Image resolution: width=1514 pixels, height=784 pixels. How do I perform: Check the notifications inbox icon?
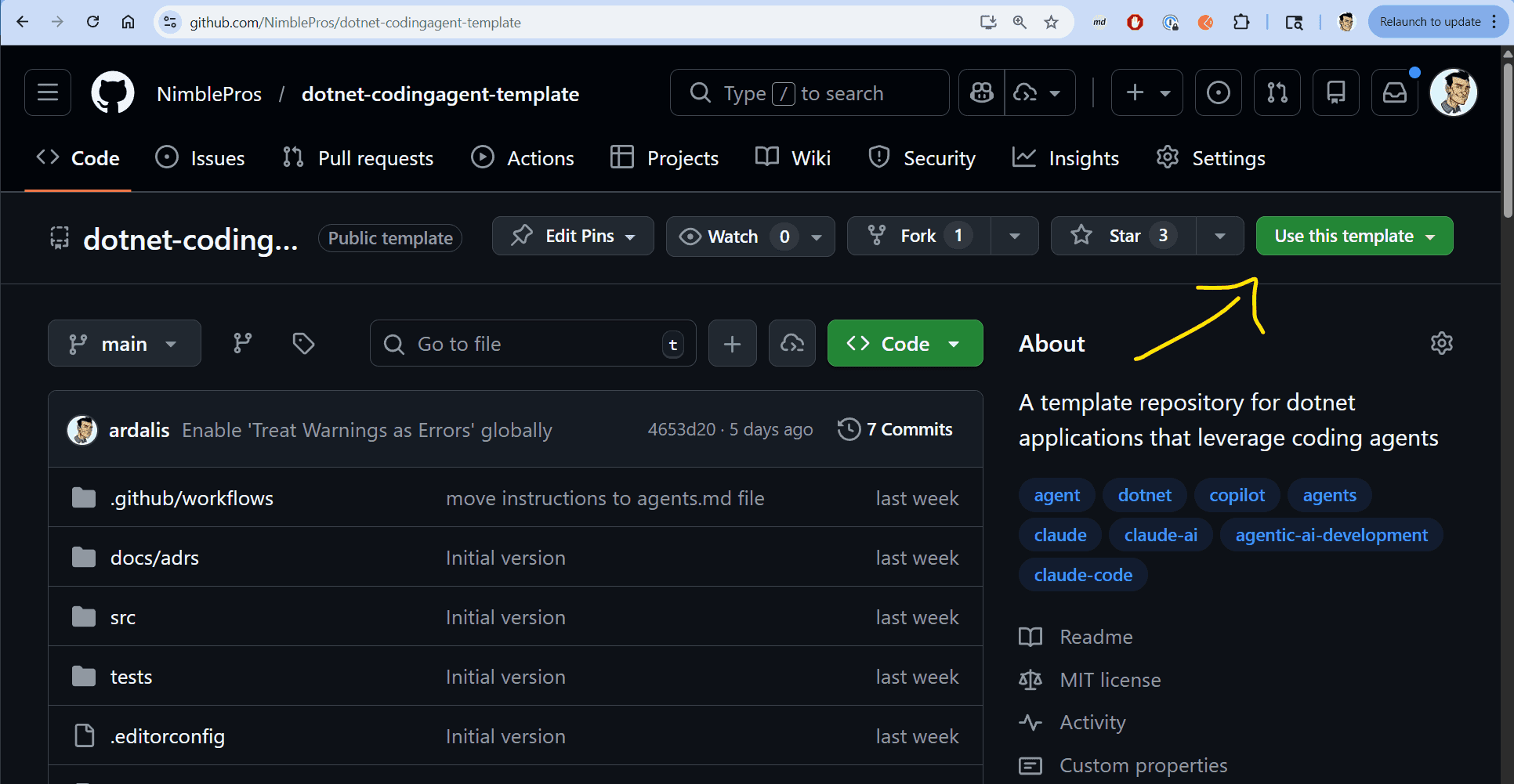click(1394, 92)
